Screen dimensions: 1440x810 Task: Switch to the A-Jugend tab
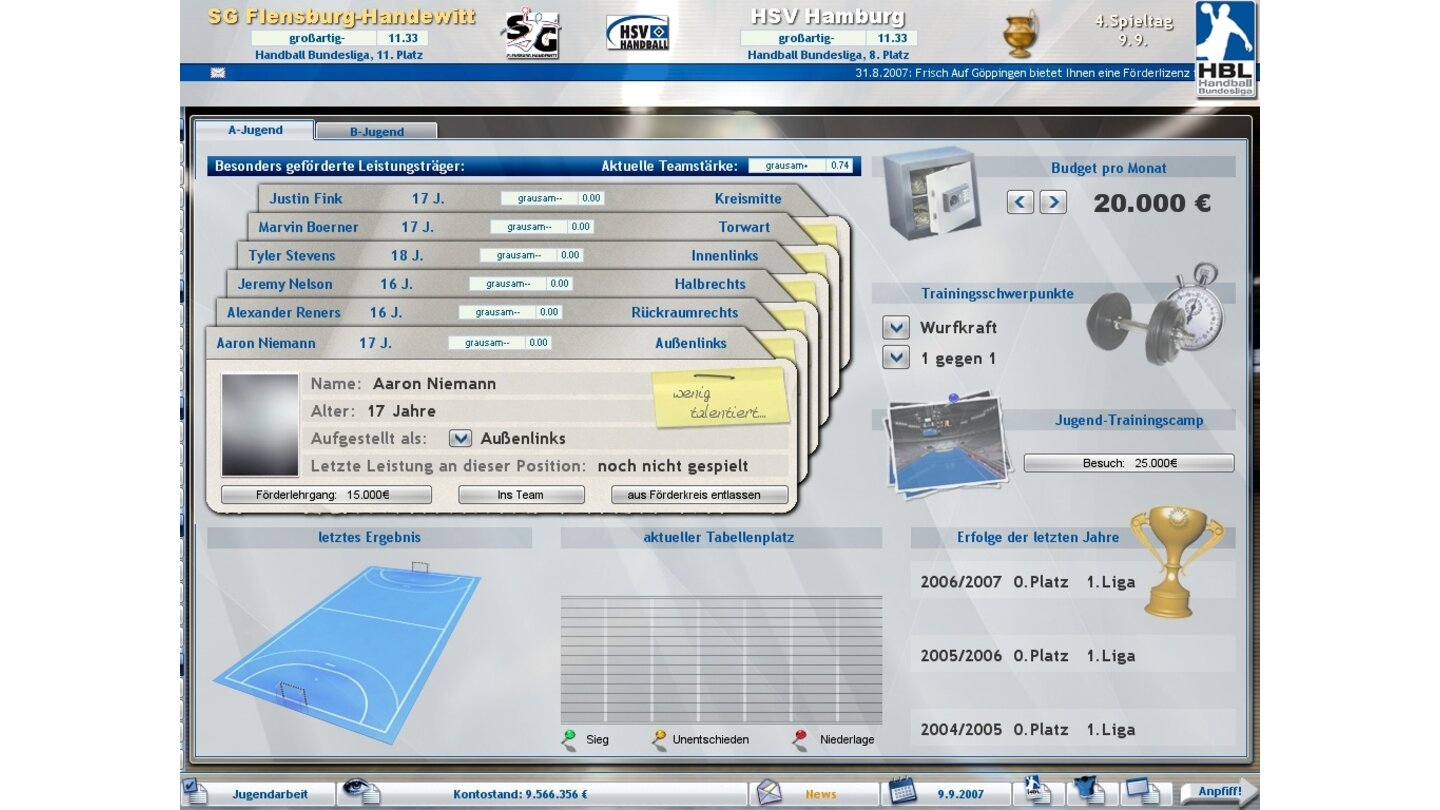255,130
